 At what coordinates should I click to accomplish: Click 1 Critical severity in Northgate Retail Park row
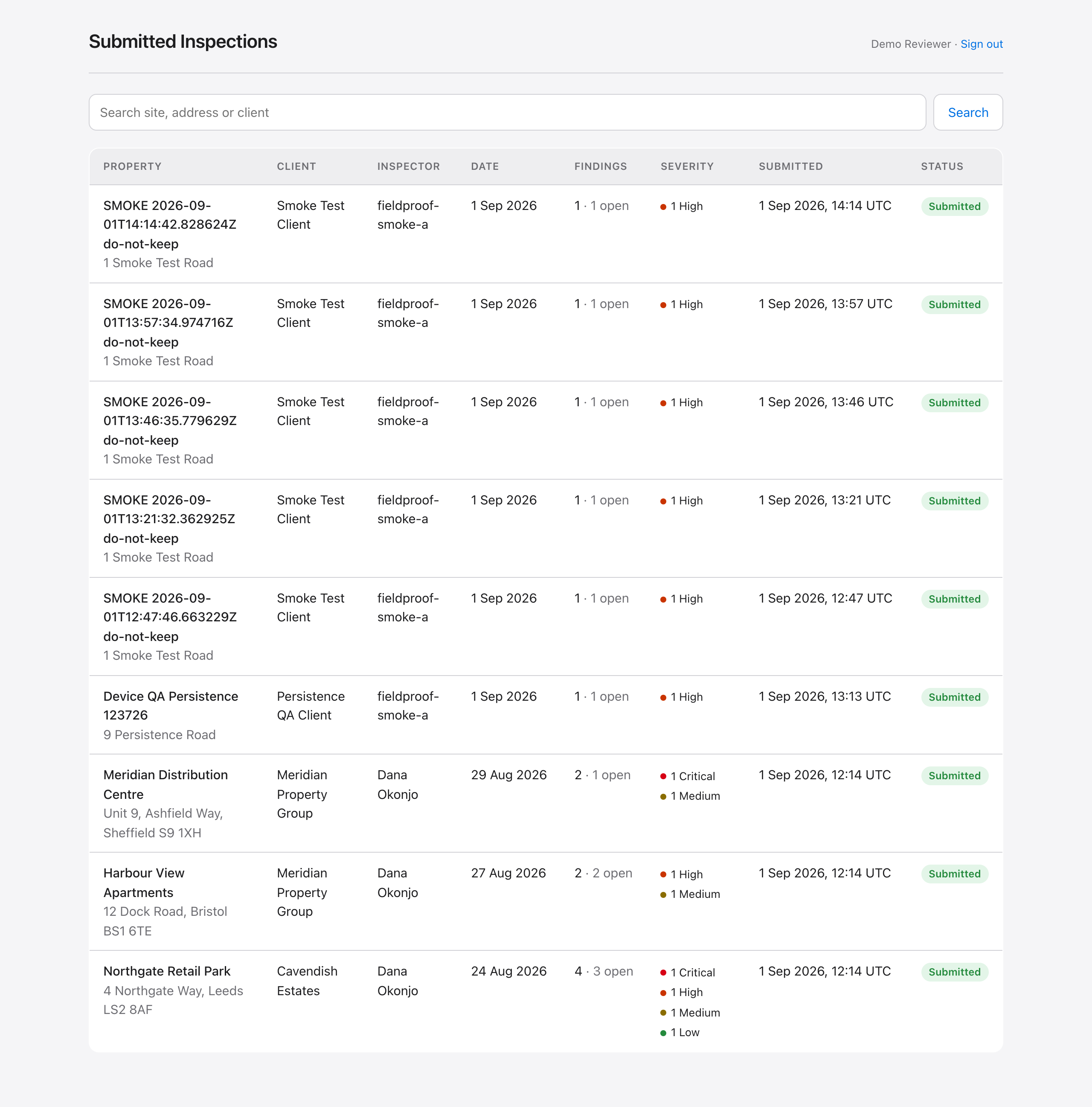[688, 972]
